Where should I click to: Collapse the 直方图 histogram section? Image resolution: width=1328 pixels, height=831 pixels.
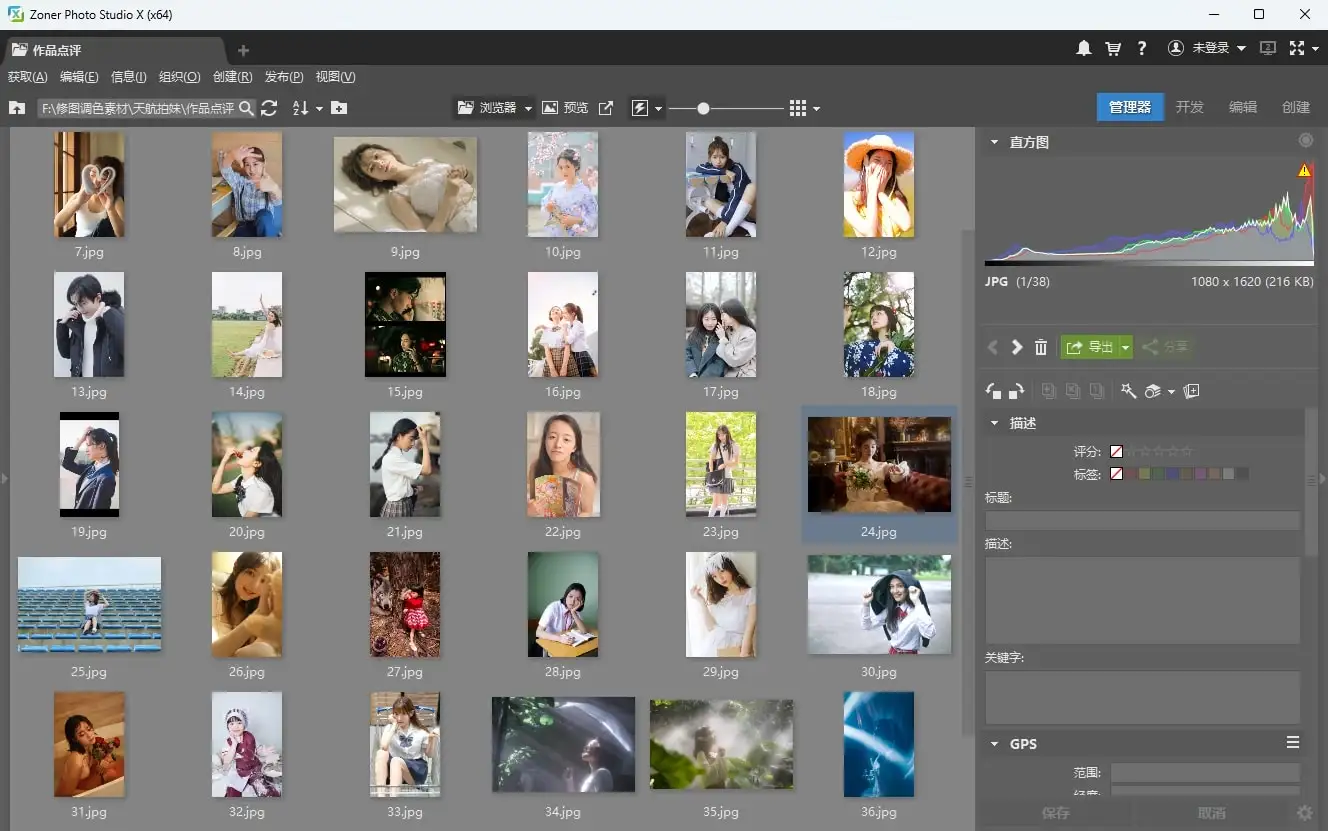point(994,142)
